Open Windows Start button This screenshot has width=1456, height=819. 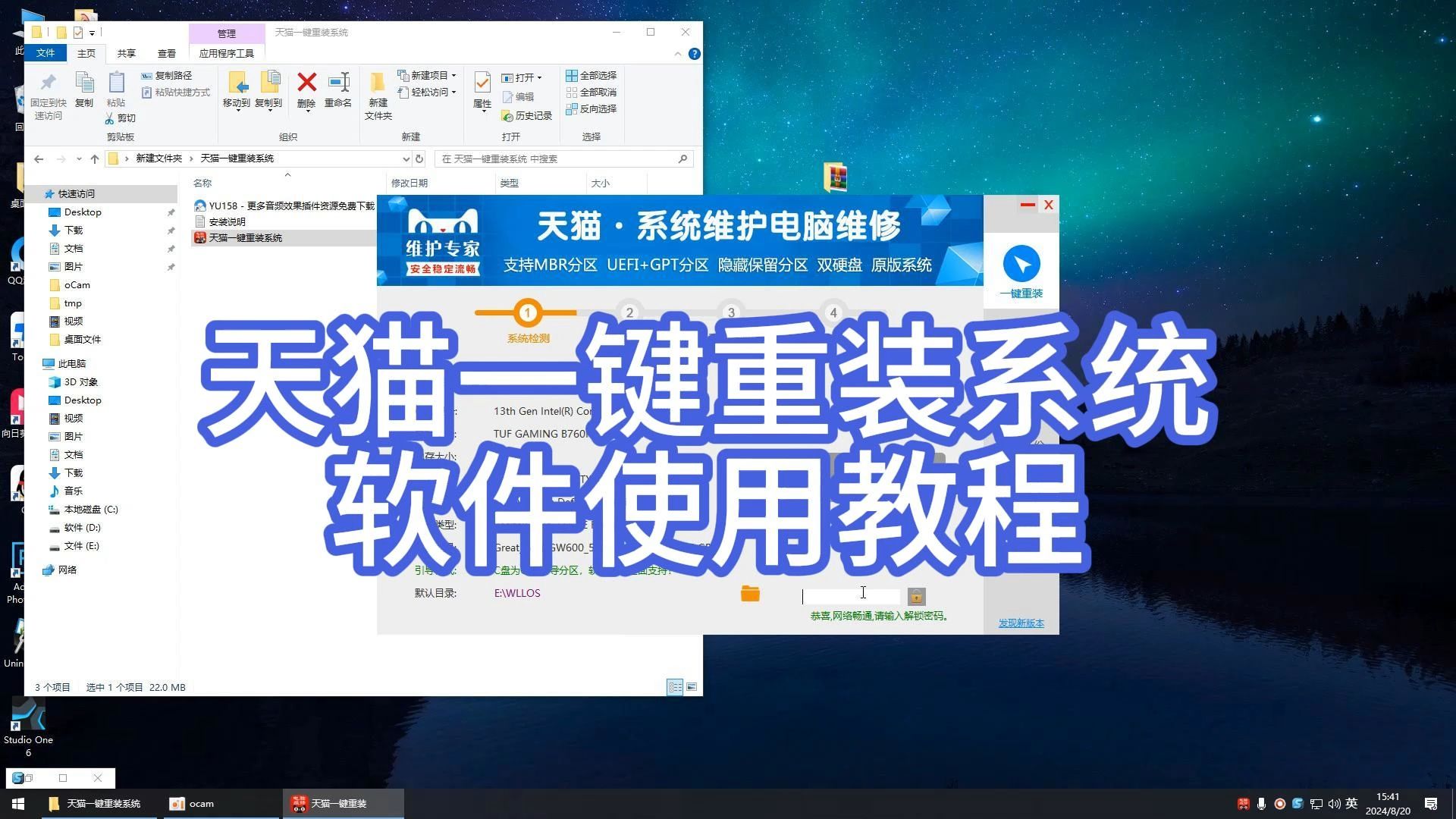coord(18,804)
